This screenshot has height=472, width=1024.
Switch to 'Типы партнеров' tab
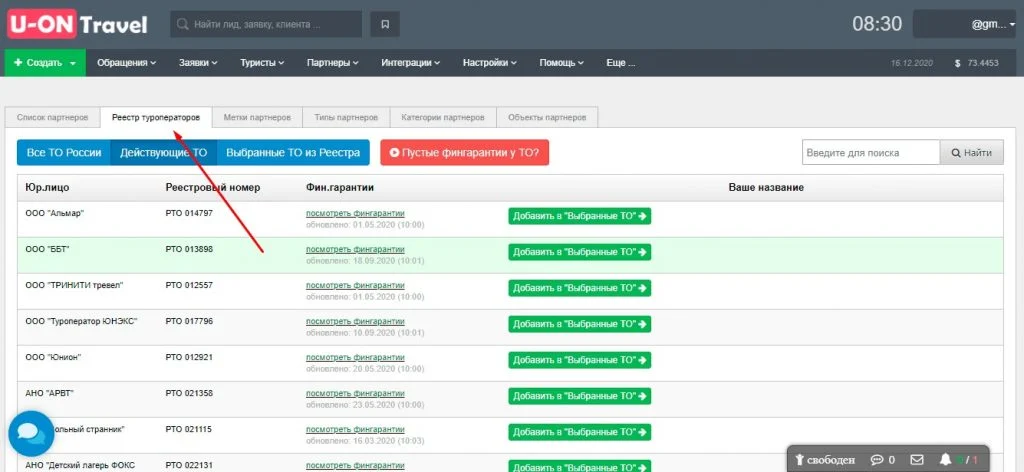(346, 118)
